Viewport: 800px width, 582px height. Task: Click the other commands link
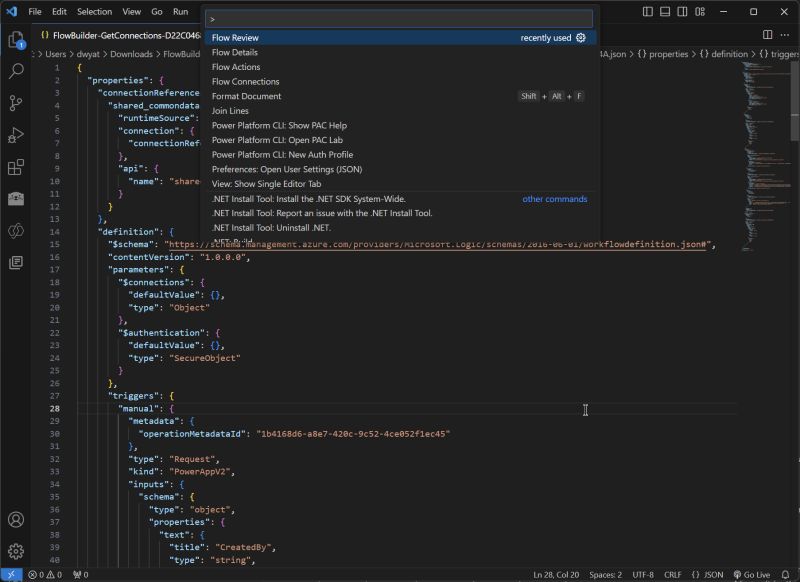pos(553,199)
